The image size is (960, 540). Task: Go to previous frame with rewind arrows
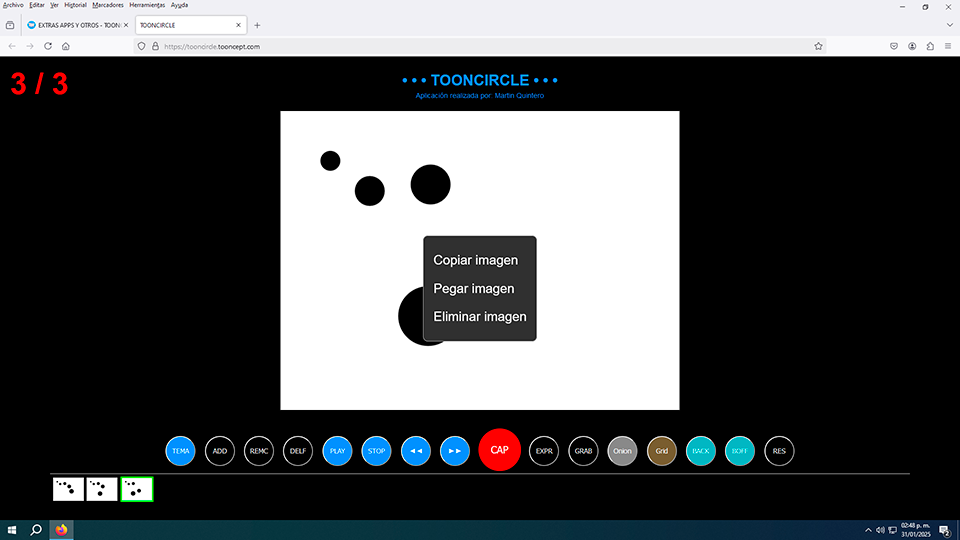click(416, 451)
